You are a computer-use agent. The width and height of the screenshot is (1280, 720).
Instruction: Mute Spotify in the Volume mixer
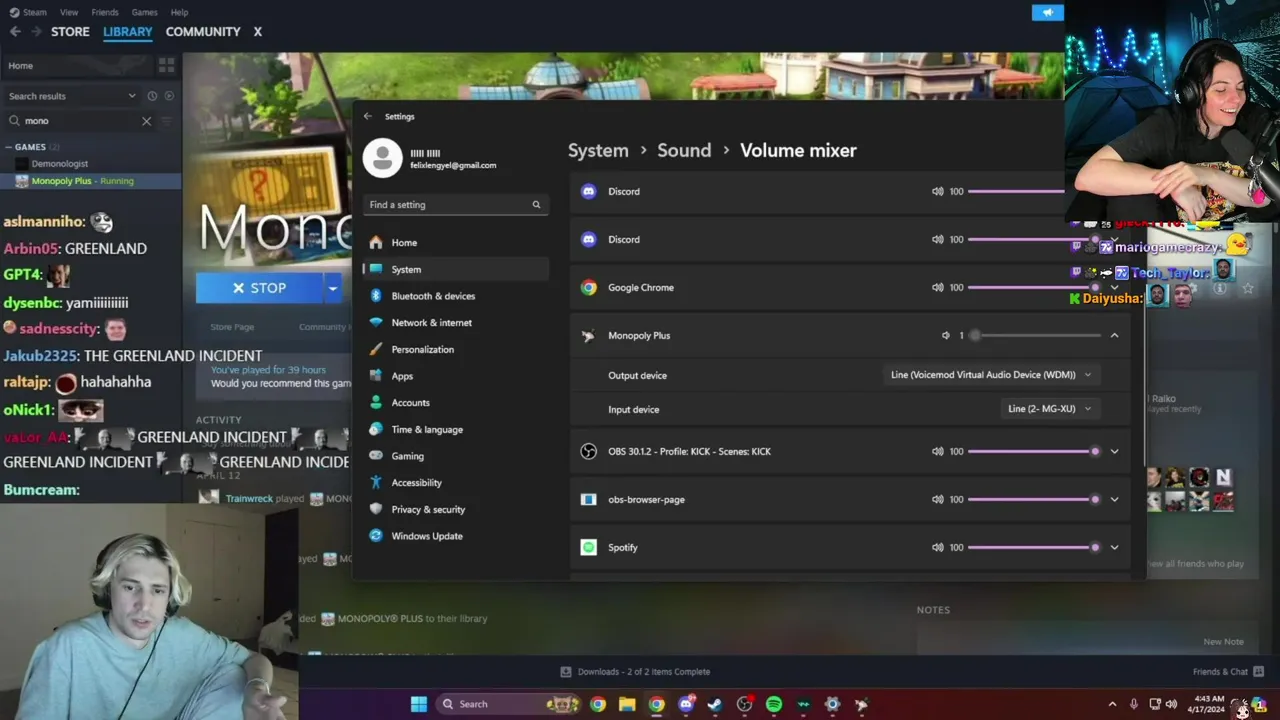937,548
